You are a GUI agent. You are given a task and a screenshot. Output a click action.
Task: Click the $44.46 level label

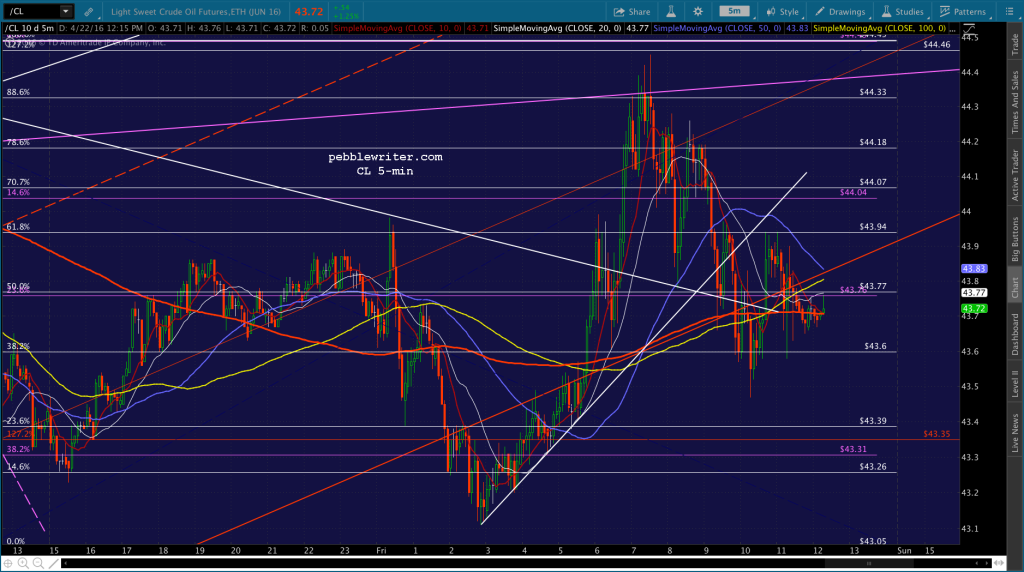point(936,44)
